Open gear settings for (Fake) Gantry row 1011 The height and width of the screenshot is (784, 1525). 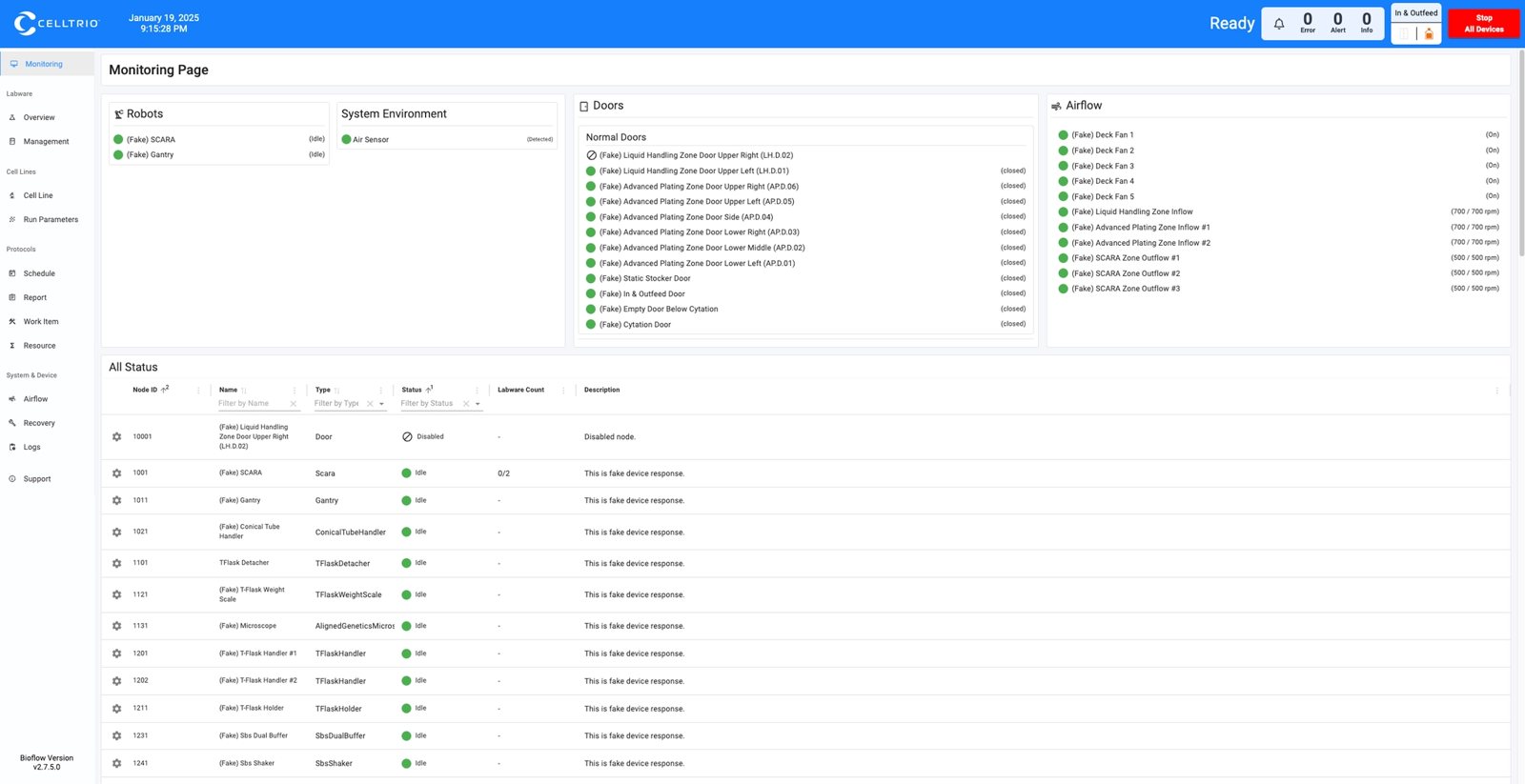click(117, 501)
